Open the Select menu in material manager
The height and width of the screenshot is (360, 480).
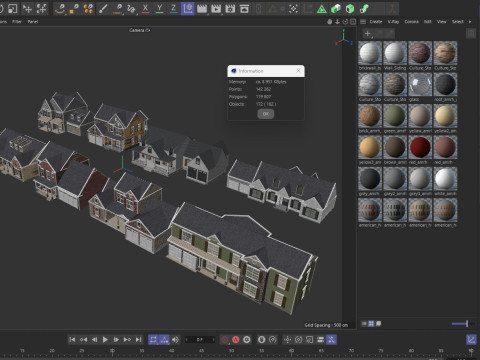458,22
